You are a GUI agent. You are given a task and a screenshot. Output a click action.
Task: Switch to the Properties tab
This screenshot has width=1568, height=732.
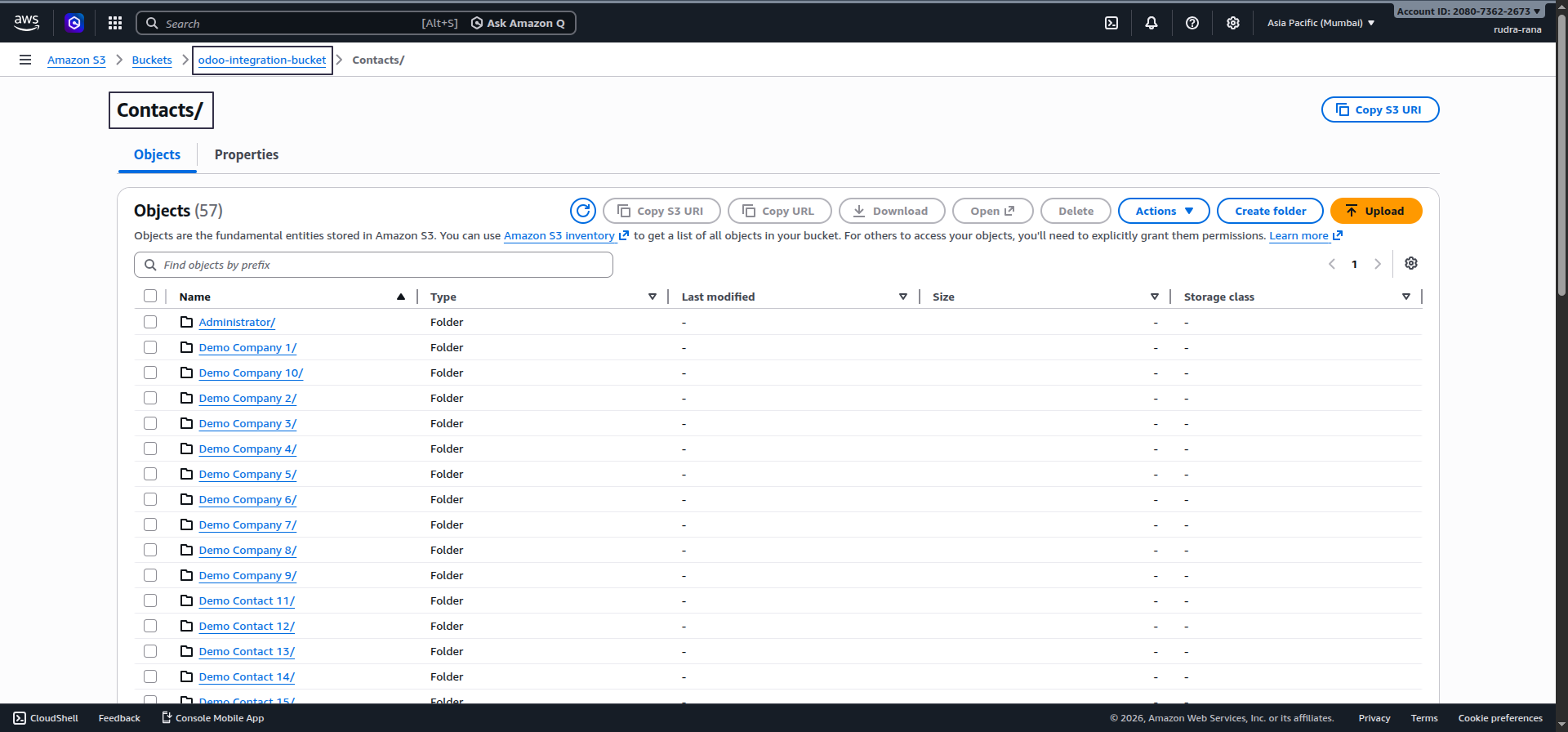(x=247, y=154)
